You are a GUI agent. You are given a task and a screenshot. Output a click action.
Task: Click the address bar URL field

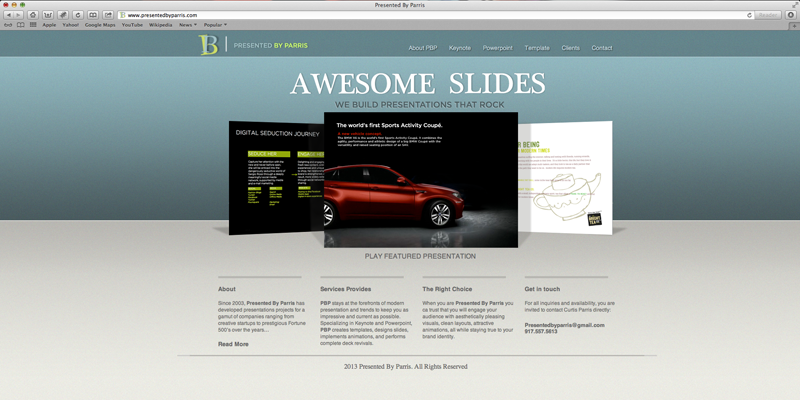[400, 15]
